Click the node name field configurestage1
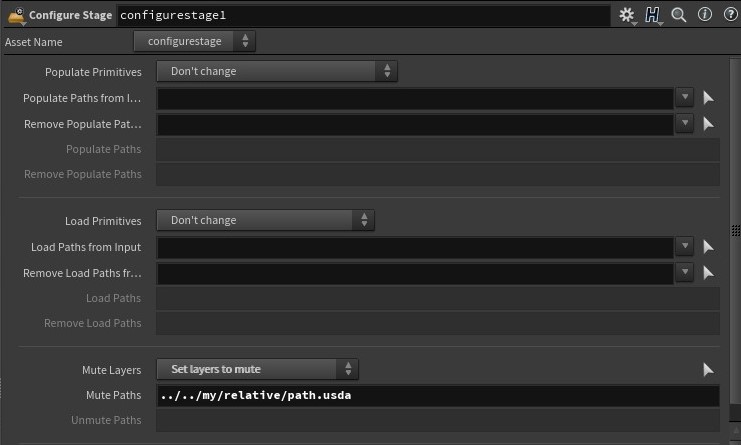Image resolution: width=741 pixels, height=445 pixels. [363, 15]
